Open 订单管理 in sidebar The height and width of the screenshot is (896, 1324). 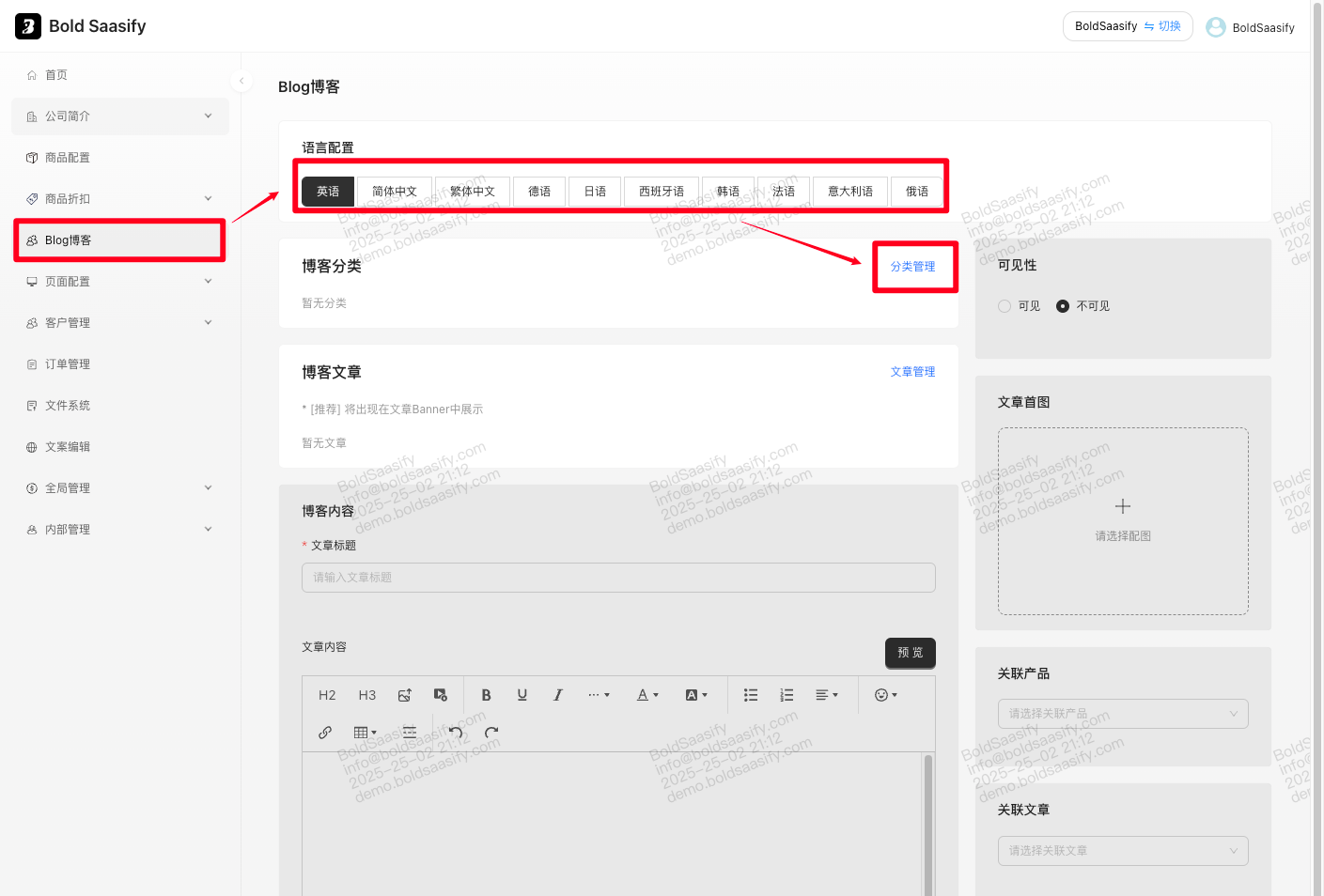(x=120, y=364)
